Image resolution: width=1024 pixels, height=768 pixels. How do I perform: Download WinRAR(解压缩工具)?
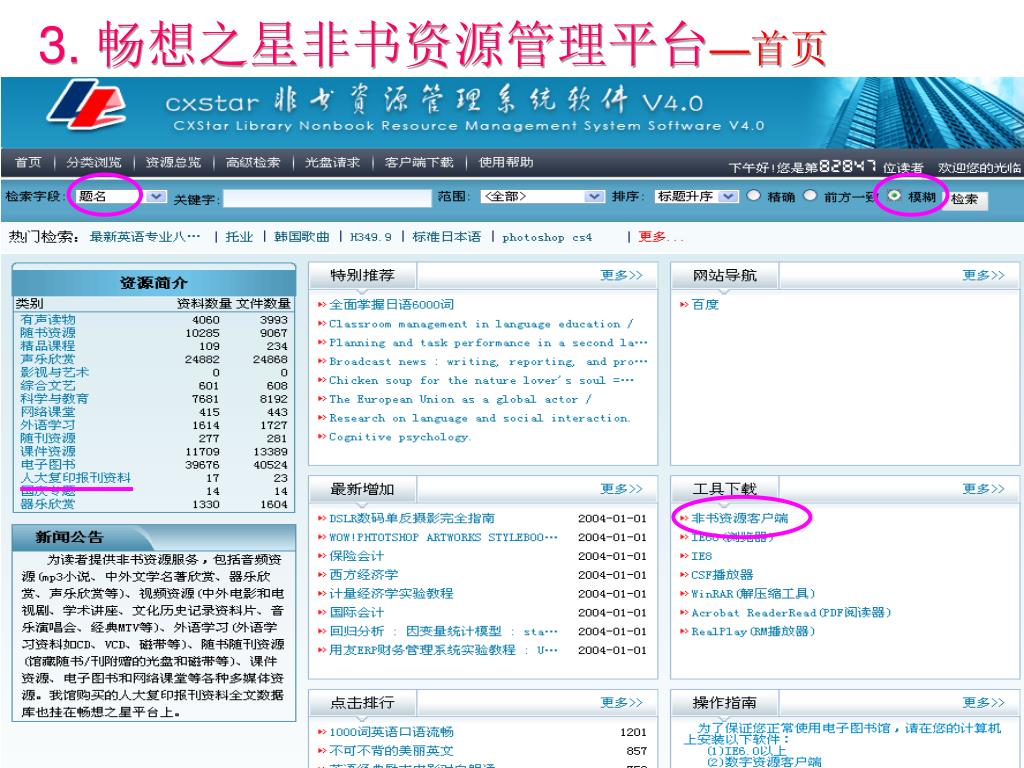point(753,594)
